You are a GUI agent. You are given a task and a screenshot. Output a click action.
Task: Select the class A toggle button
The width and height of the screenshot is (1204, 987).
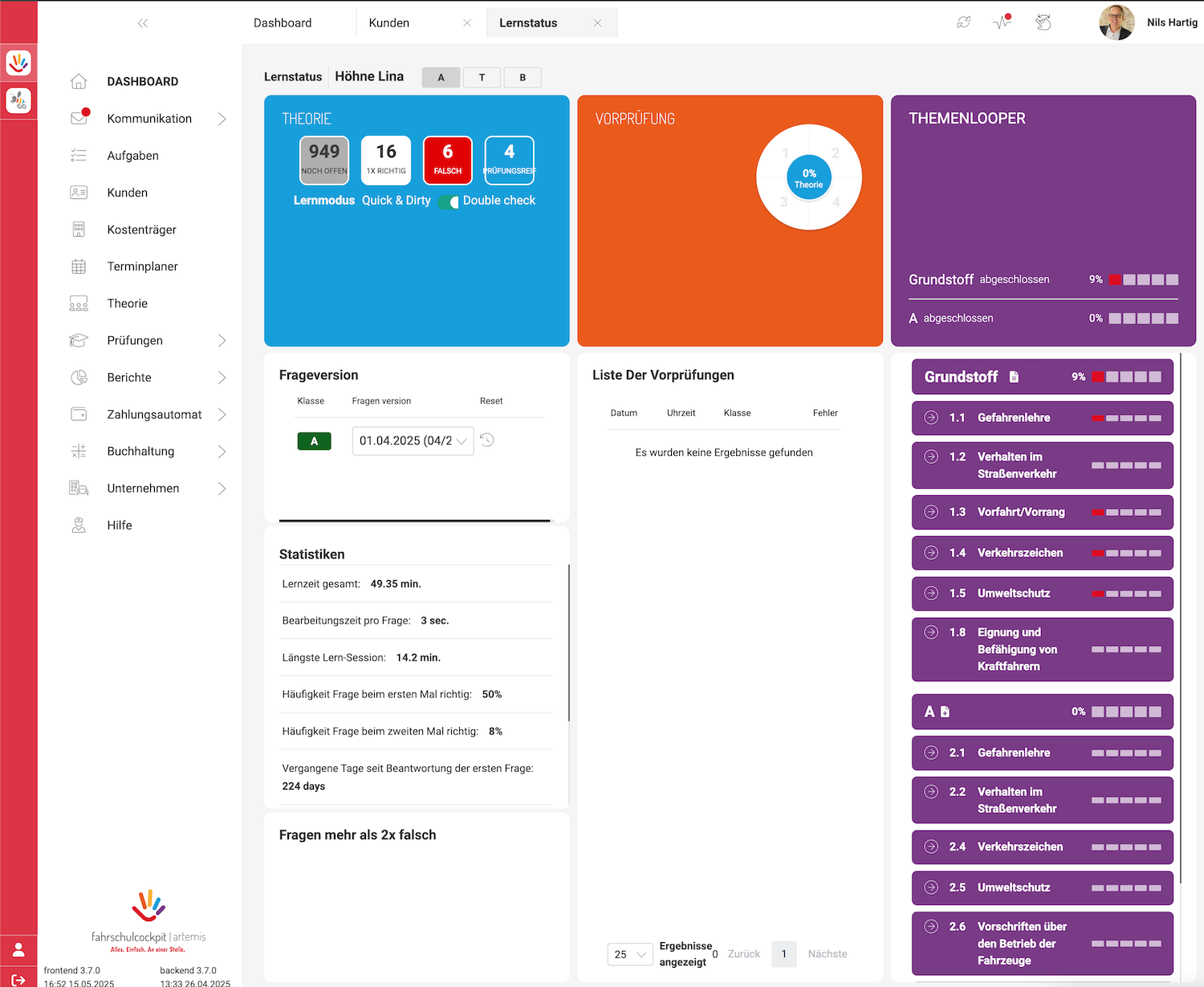coord(441,78)
